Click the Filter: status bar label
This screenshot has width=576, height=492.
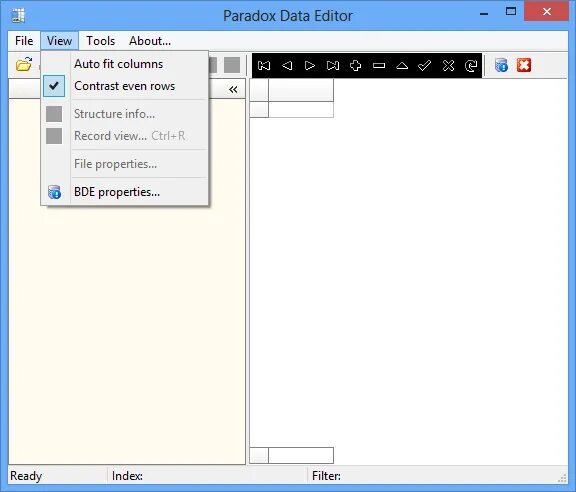coord(327,476)
